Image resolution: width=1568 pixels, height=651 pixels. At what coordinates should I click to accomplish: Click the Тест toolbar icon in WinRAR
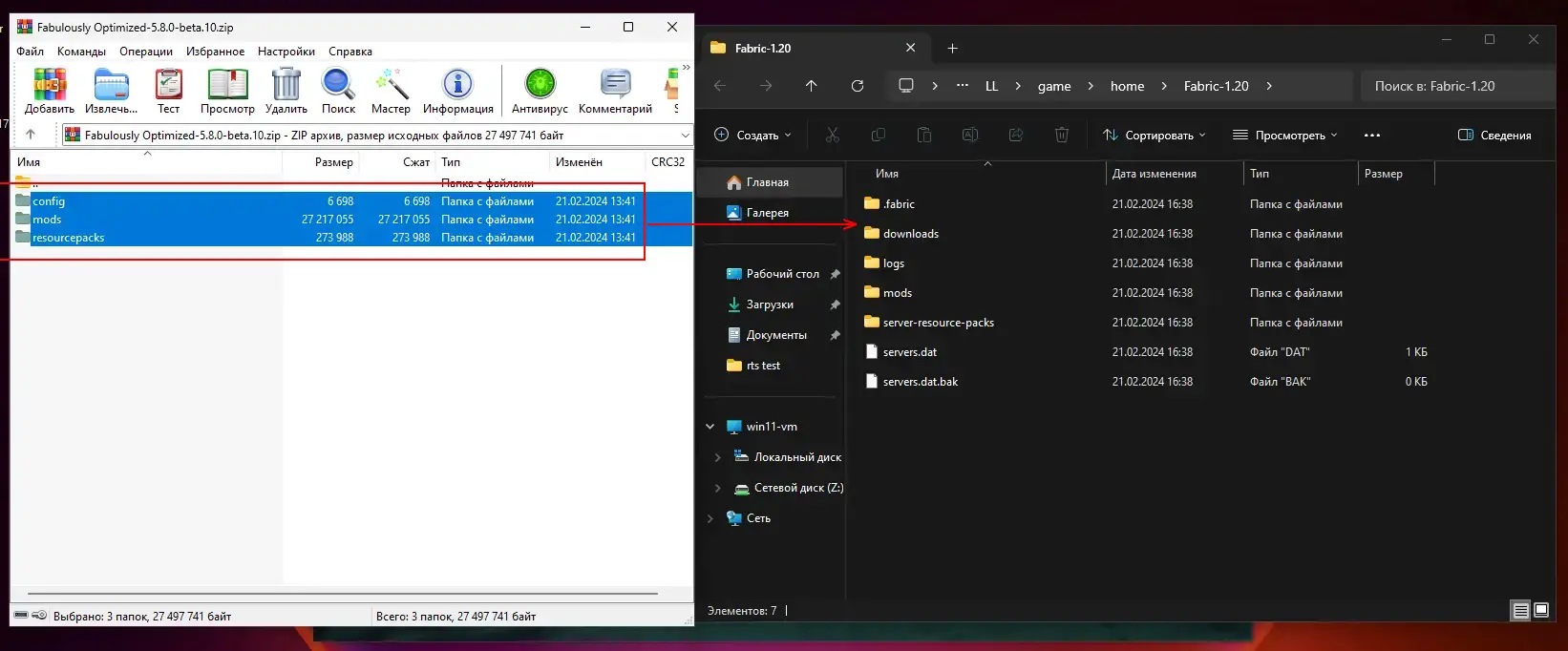click(169, 92)
